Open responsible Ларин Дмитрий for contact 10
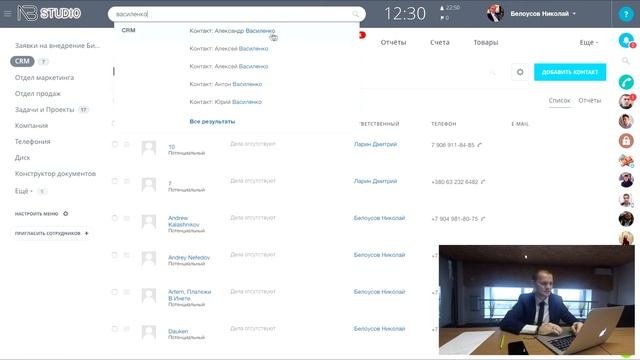Image resolution: width=640 pixels, height=360 pixels. pos(376,144)
